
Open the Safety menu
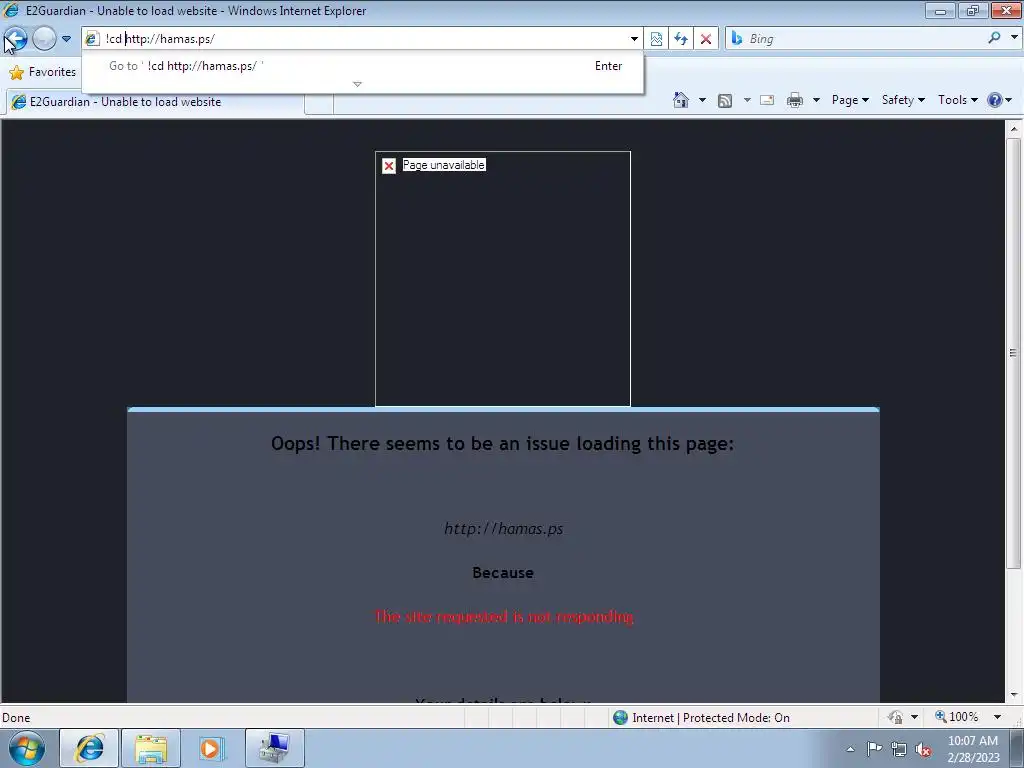(903, 100)
